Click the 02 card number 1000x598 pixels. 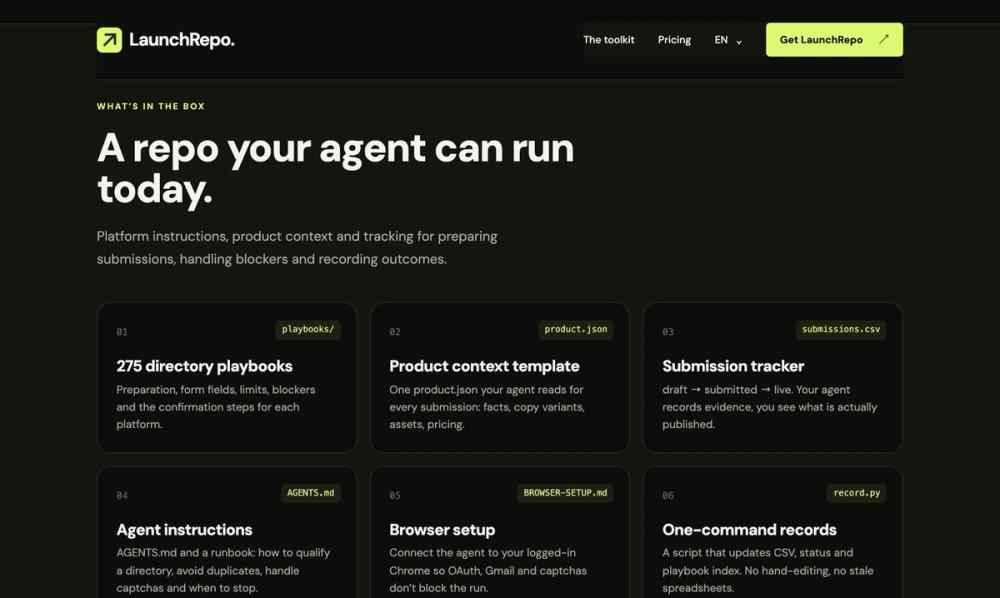[x=395, y=332]
